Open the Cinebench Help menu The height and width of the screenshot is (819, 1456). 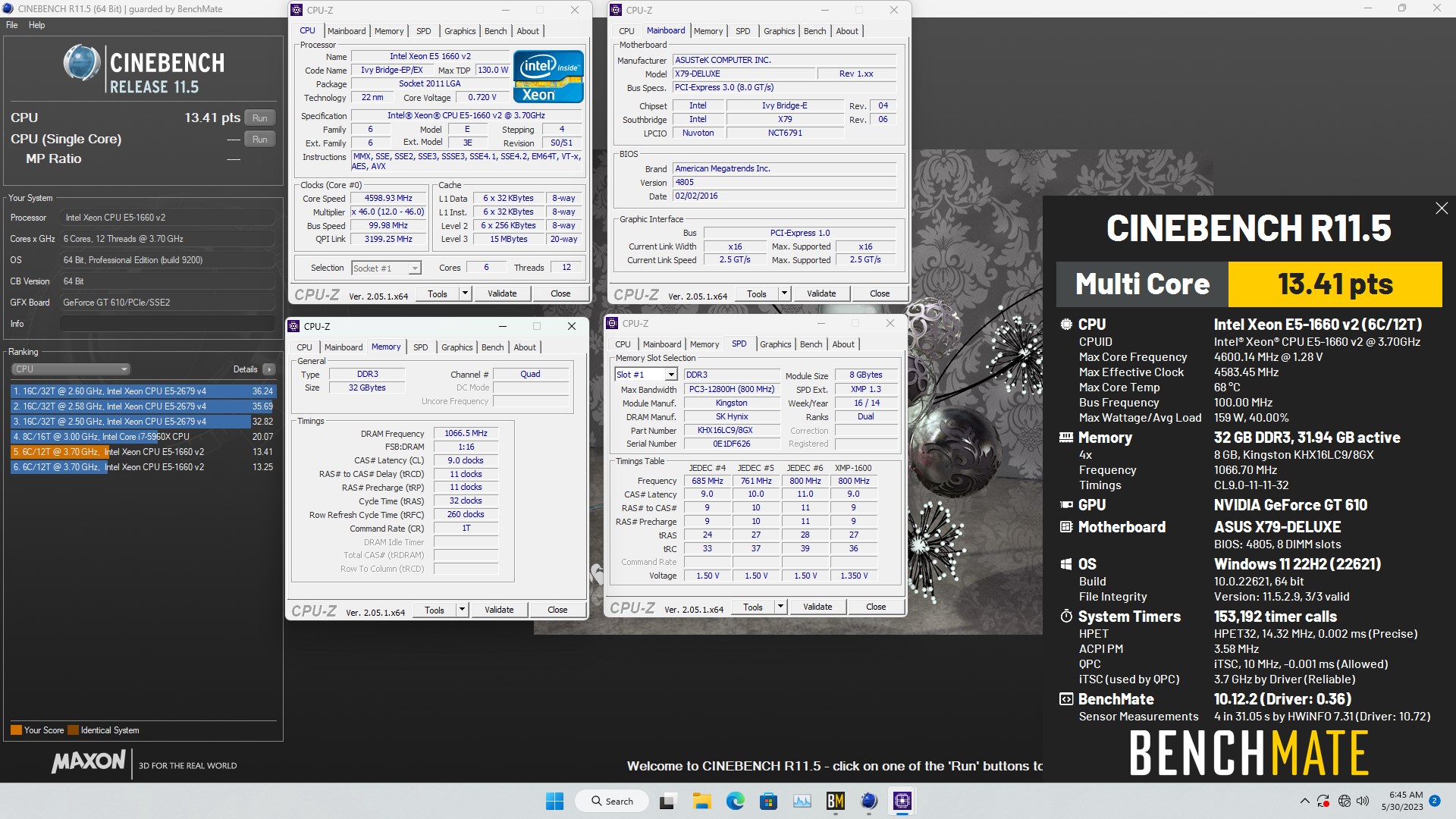[x=36, y=25]
